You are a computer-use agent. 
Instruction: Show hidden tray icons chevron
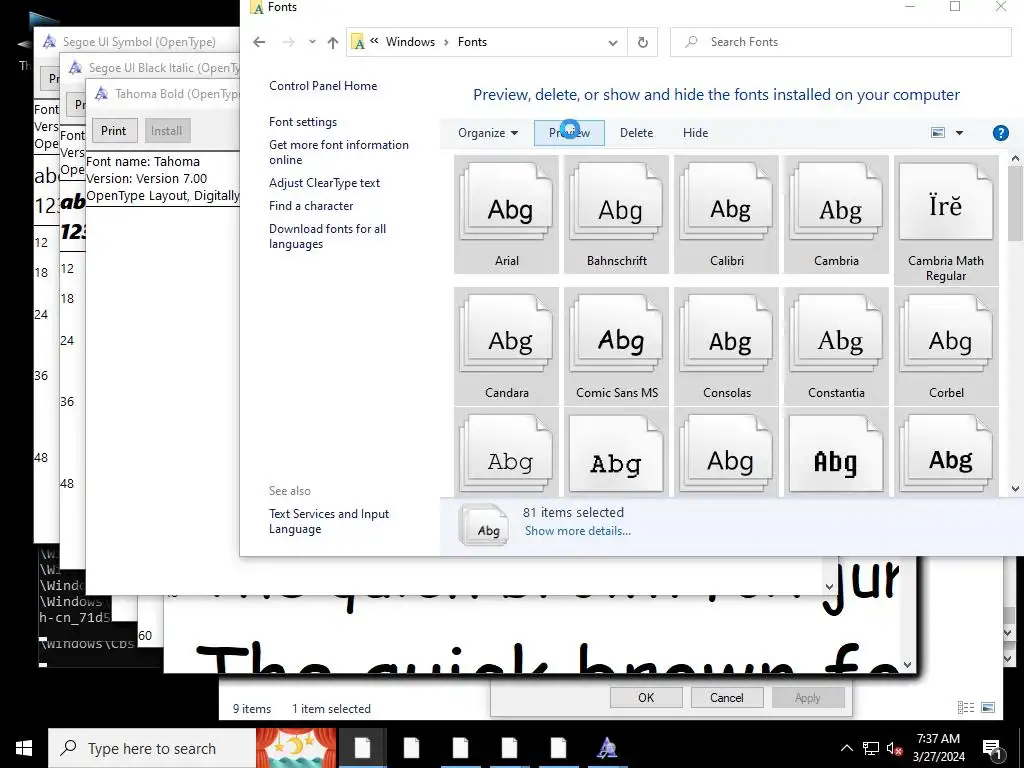point(846,748)
